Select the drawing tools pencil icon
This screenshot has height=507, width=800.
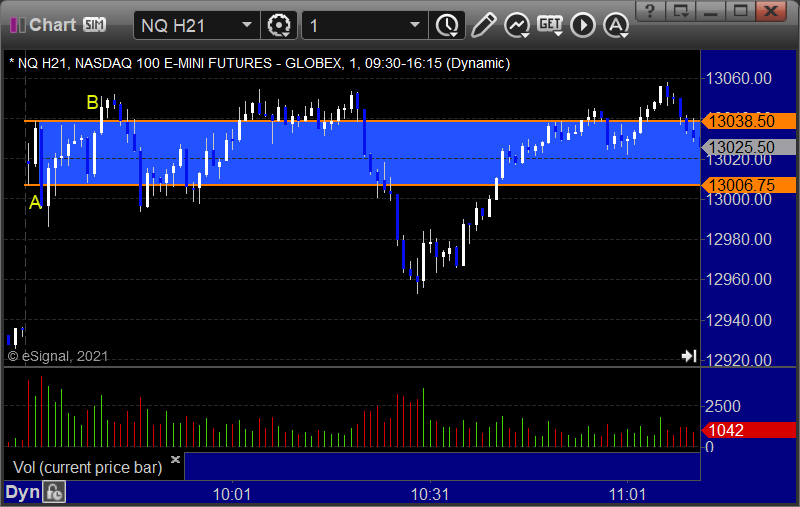[483, 25]
